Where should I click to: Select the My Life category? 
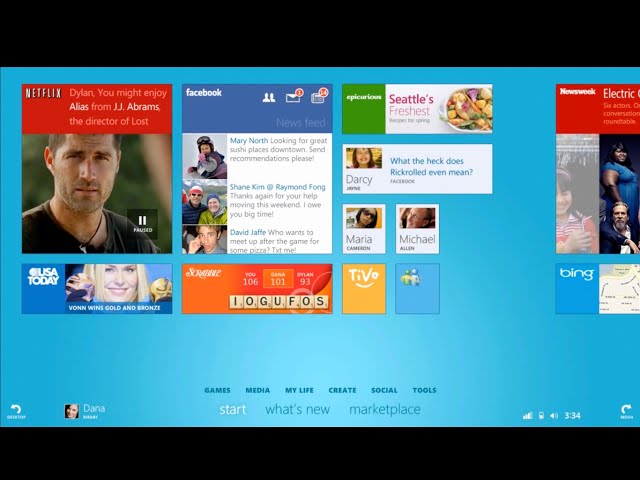(x=299, y=390)
